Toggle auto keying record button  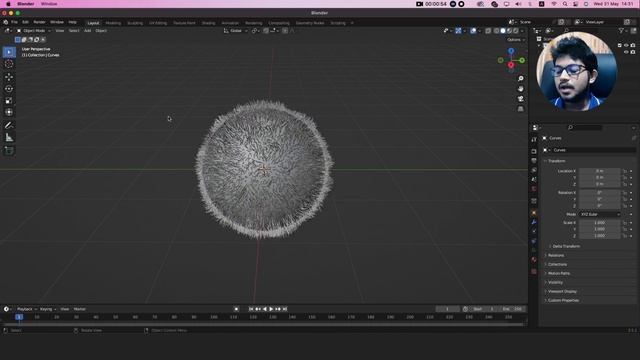click(236, 309)
